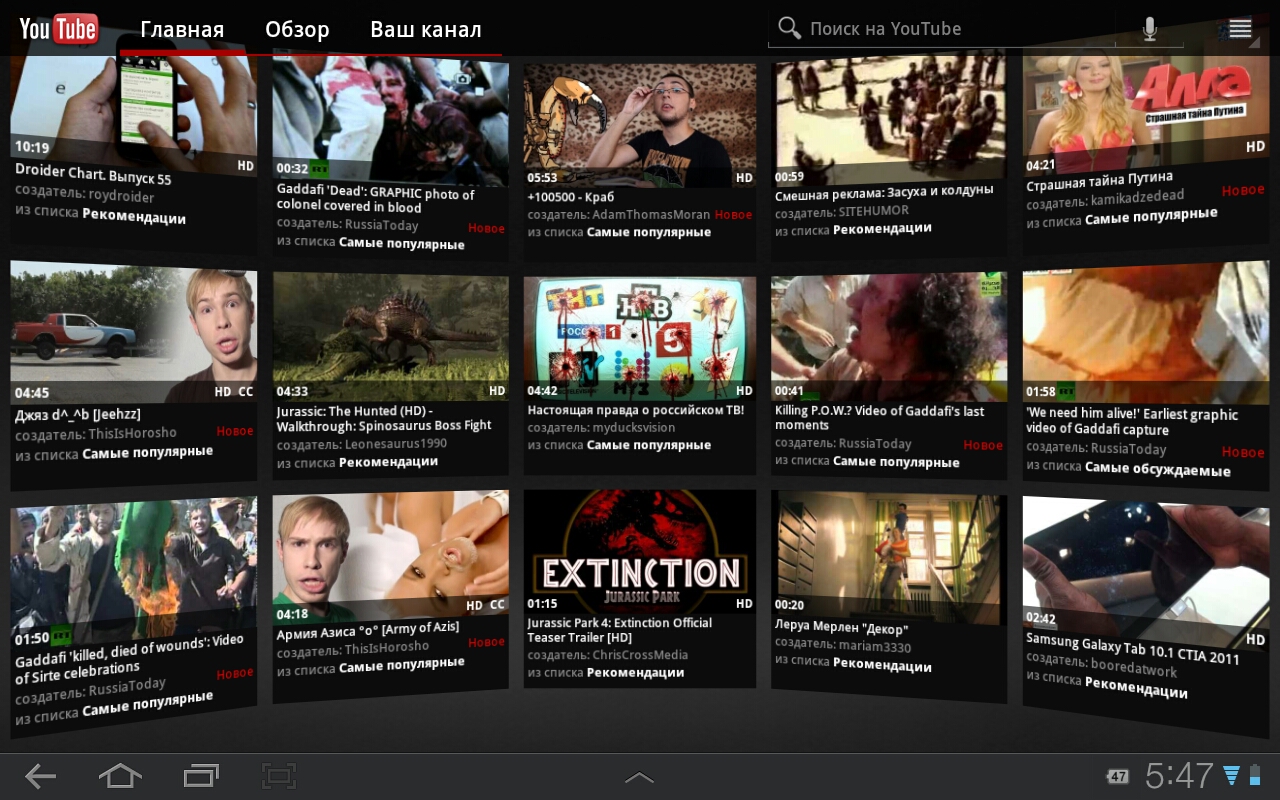The image size is (1280, 800).
Task: Tap the search magnifier icon
Action: [790, 28]
